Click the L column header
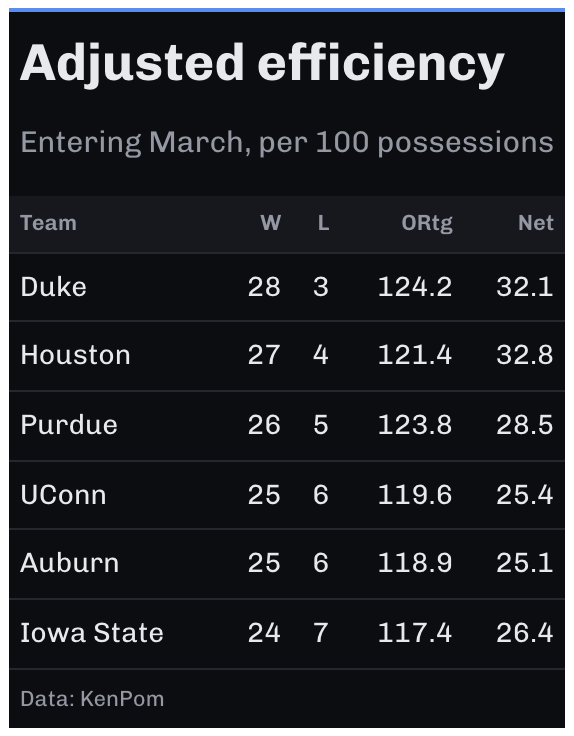This screenshot has width=574, height=736. click(x=323, y=222)
